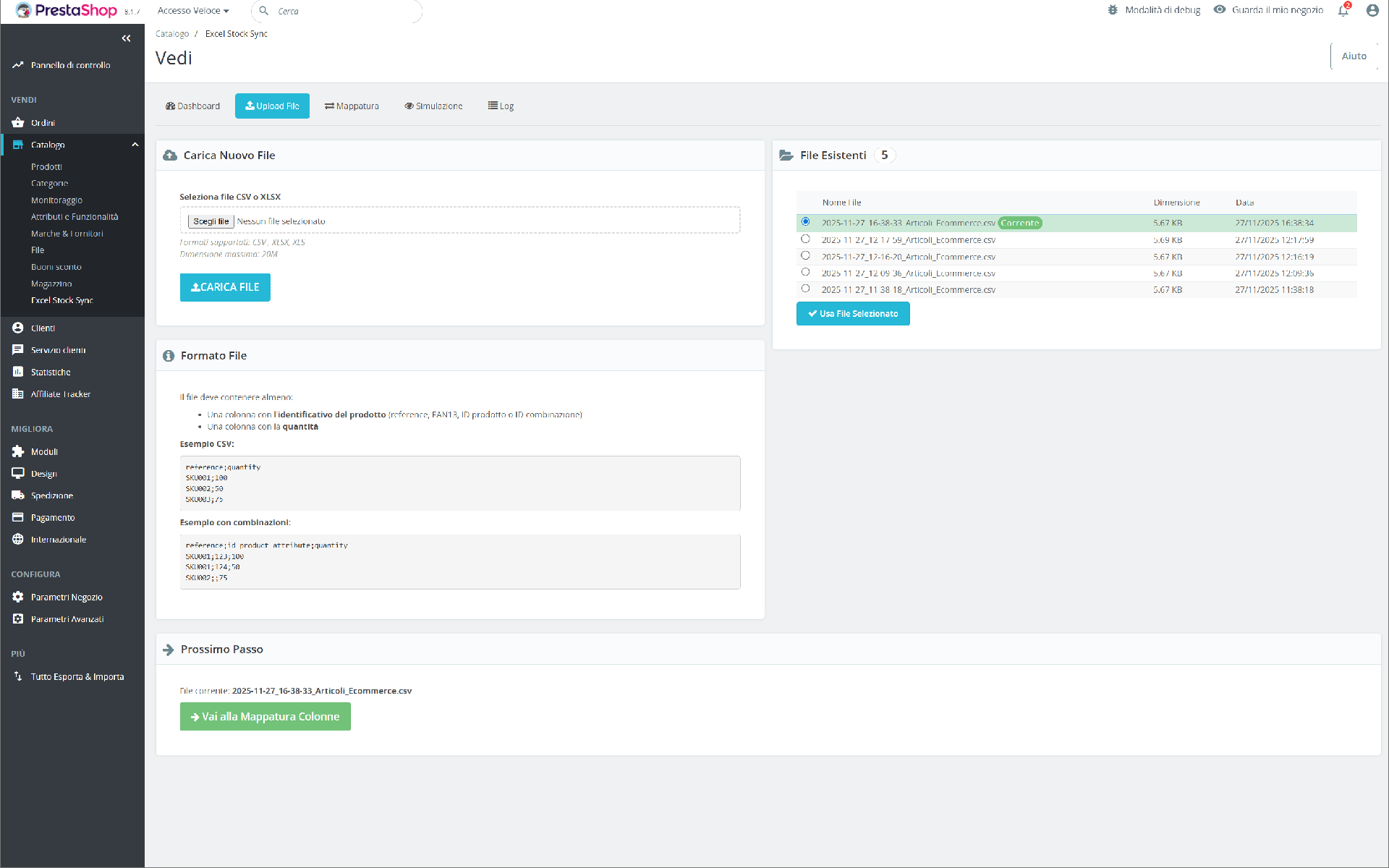1389x868 pixels.
Task: Open the Accesso Veloce dropdown
Action: tap(193, 11)
